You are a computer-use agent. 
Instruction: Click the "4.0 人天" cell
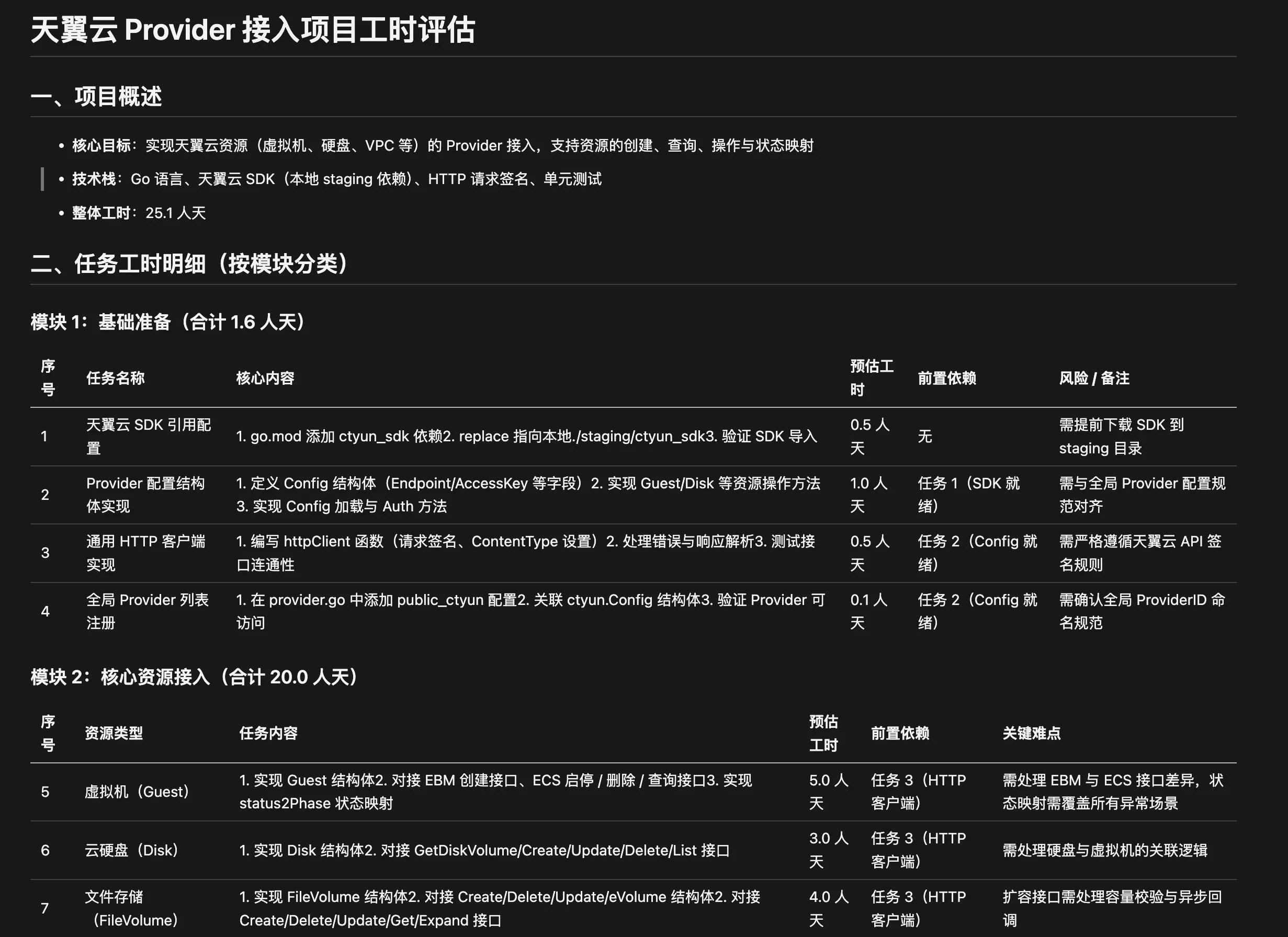(x=829, y=909)
